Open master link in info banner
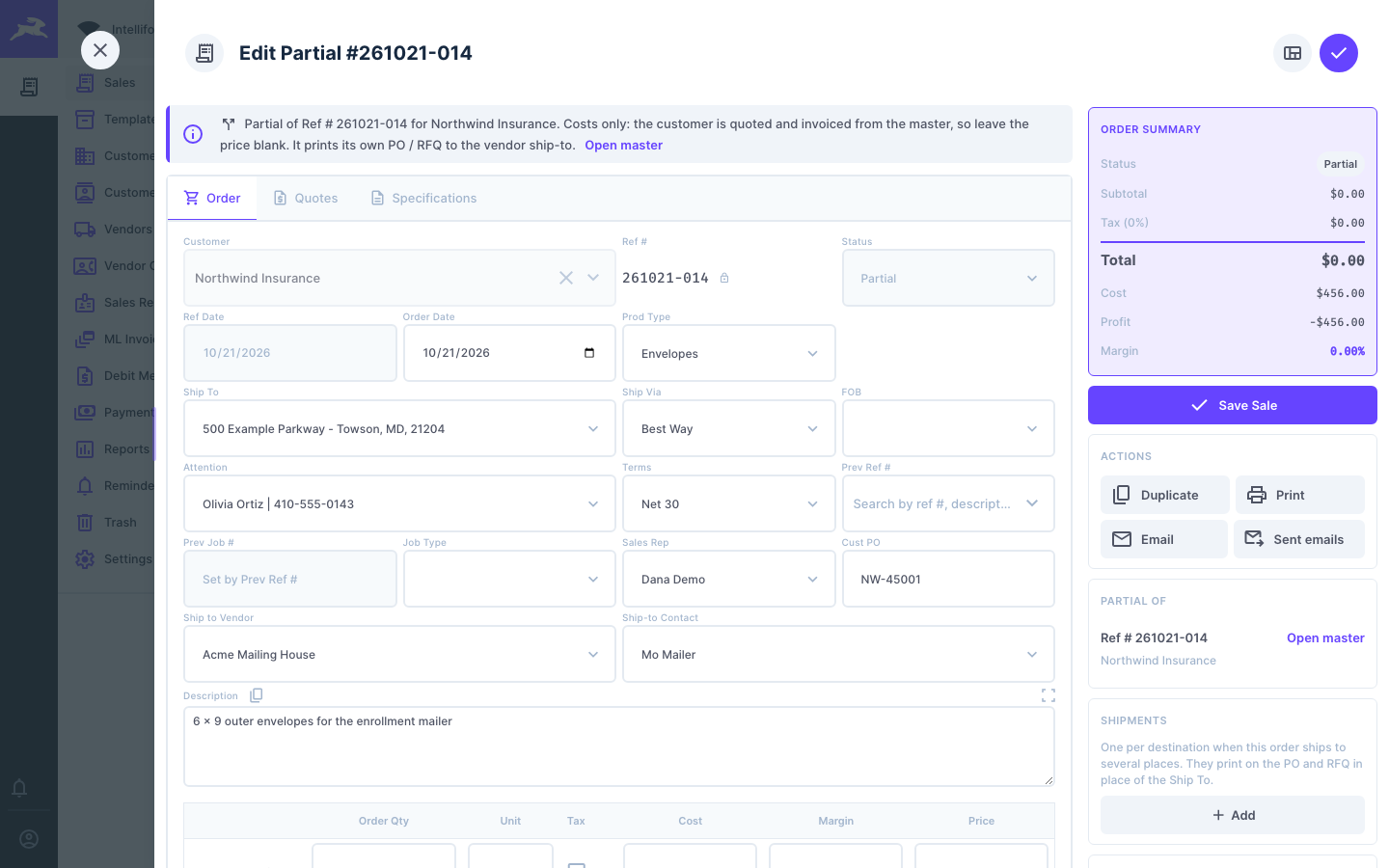Viewport: 1389px width, 868px height. 623,146
